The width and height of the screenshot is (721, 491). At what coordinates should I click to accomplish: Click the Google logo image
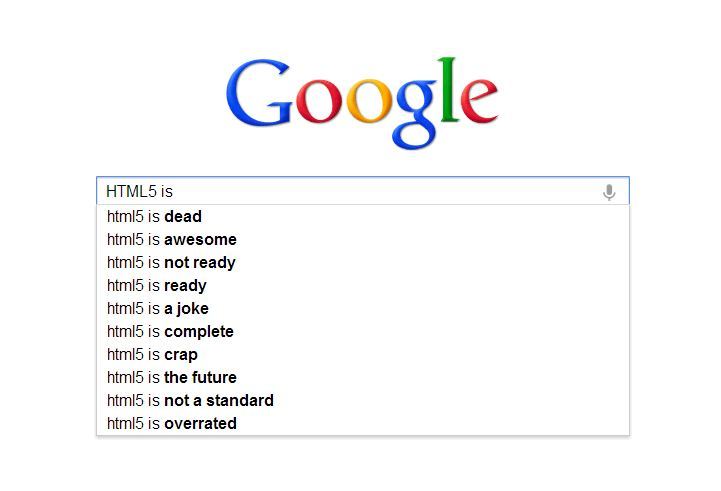click(362, 102)
